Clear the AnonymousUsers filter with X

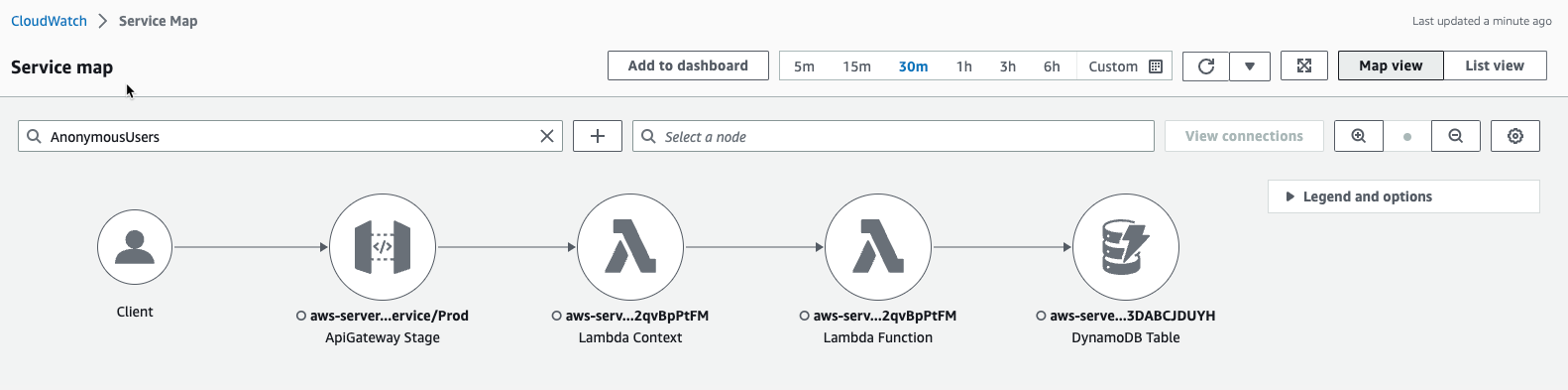point(547,136)
